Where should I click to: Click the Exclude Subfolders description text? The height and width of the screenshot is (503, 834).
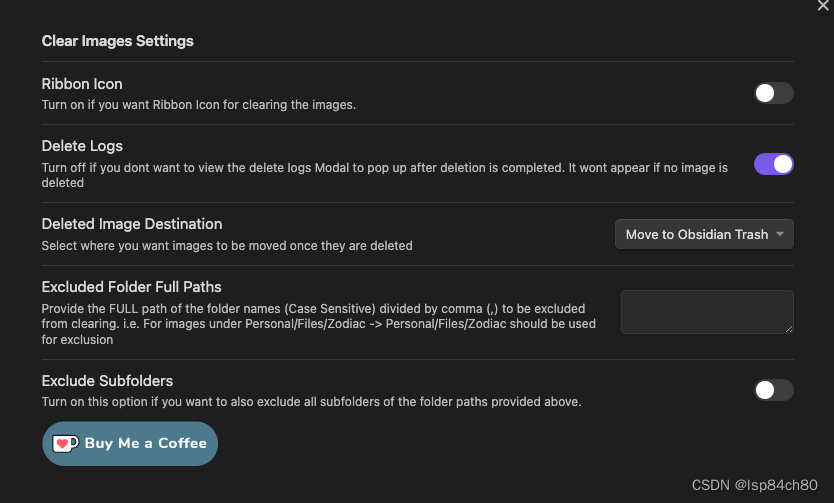311,402
